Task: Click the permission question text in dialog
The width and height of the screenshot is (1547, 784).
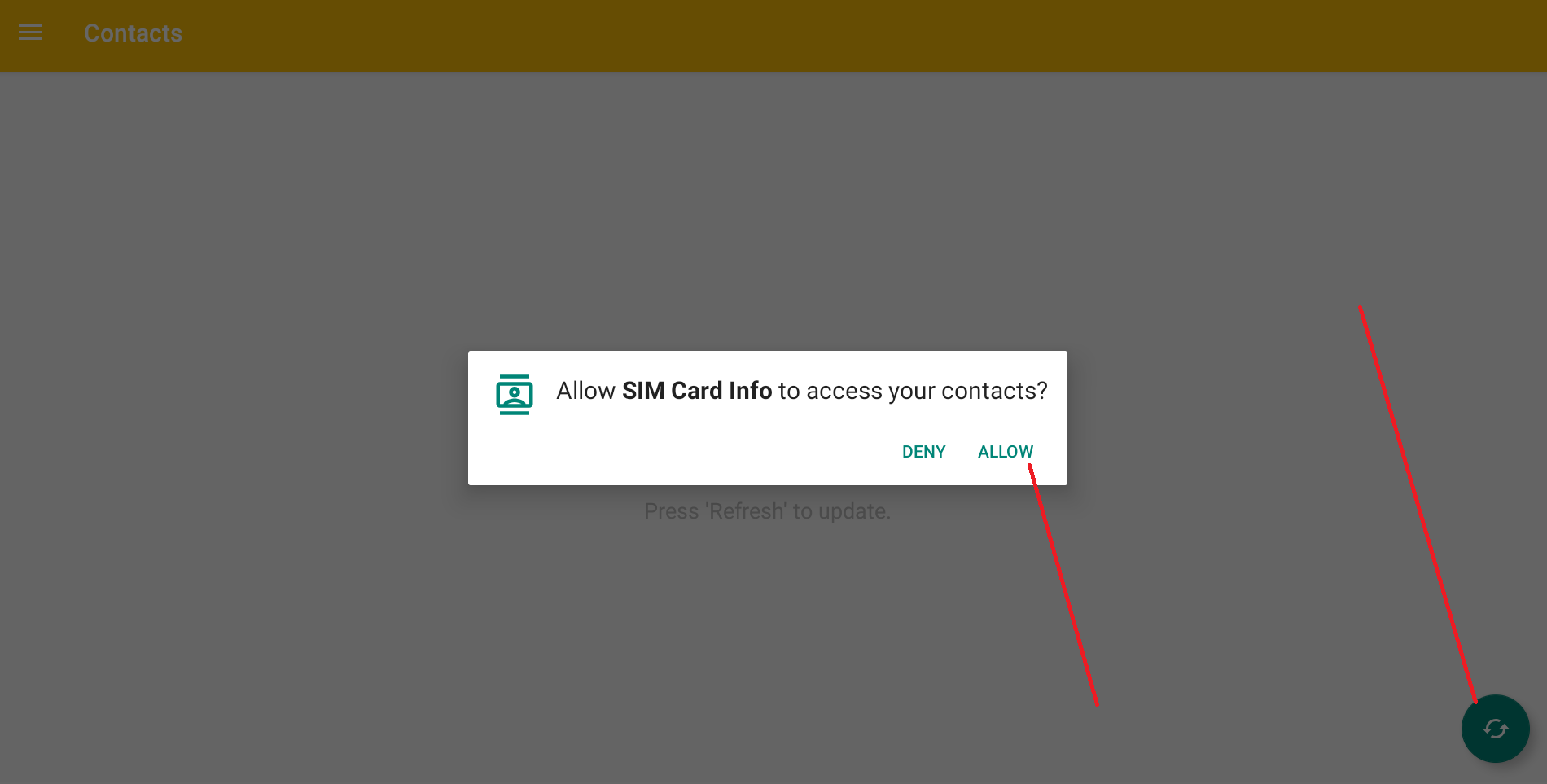Action: coord(802,391)
